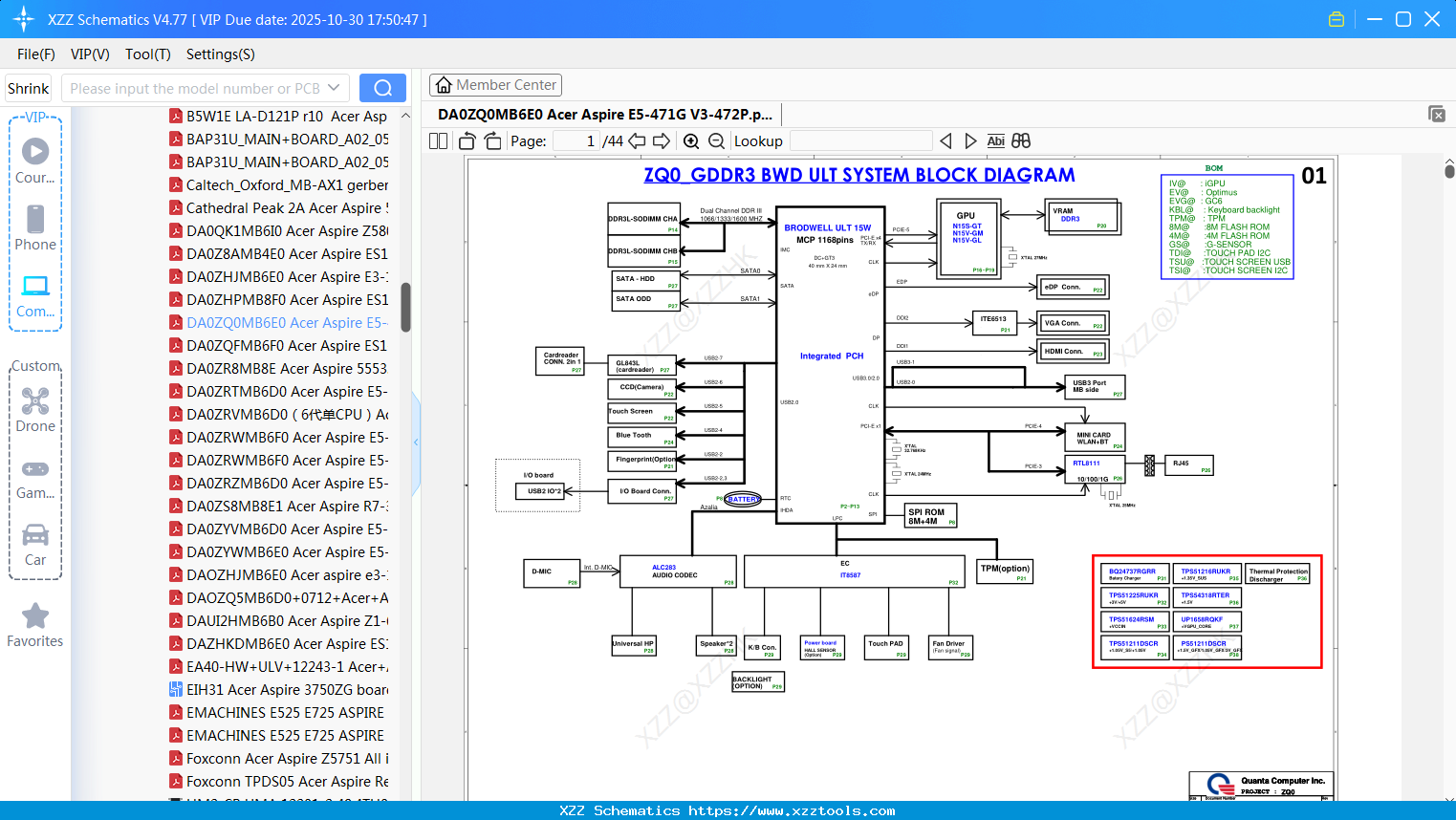Image resolution: width=1456 pixels, height=820 pixels.
Task: Click the Shrink button
Action: [28, 88]
